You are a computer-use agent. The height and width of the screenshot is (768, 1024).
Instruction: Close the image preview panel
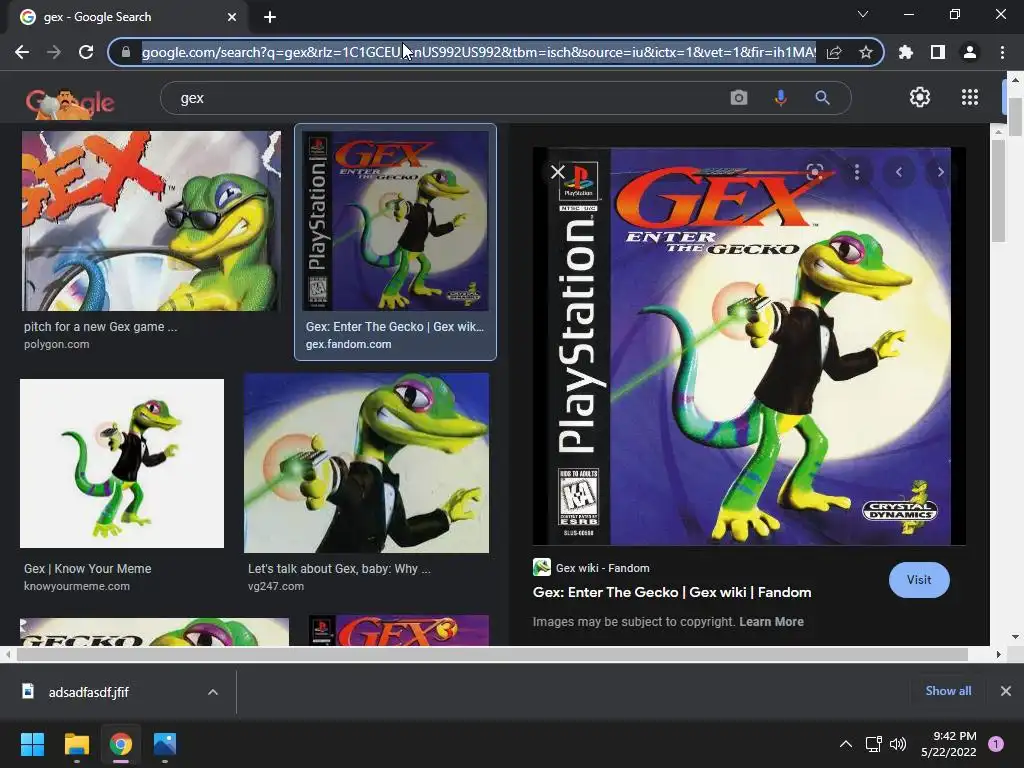coord(557,172)
